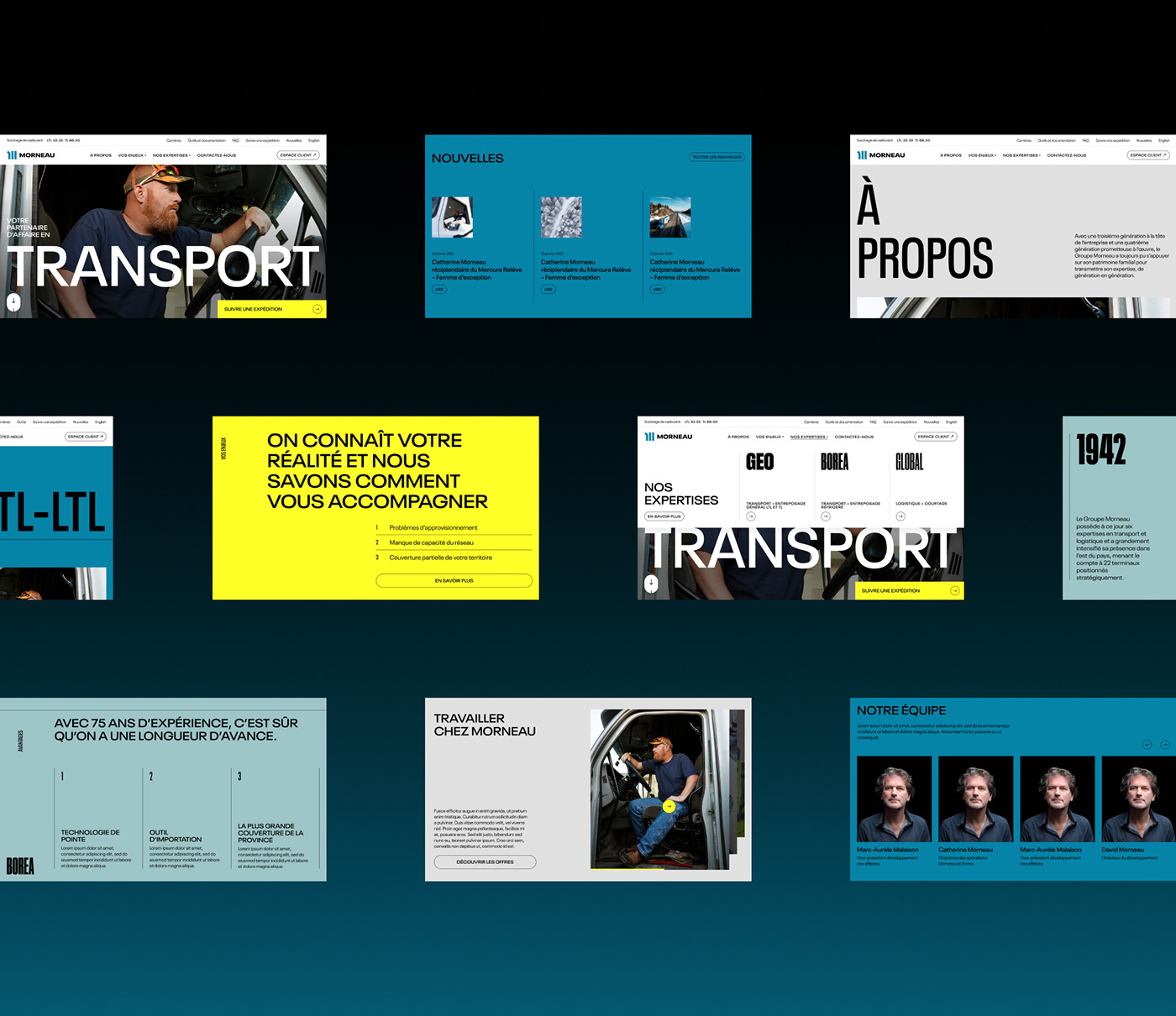Open Contactez-nous in the À Propos page navigation
Image resolution: width=1176 pixels, height=1016 pixels.
pyautogui.click(x=1066, y=155)
